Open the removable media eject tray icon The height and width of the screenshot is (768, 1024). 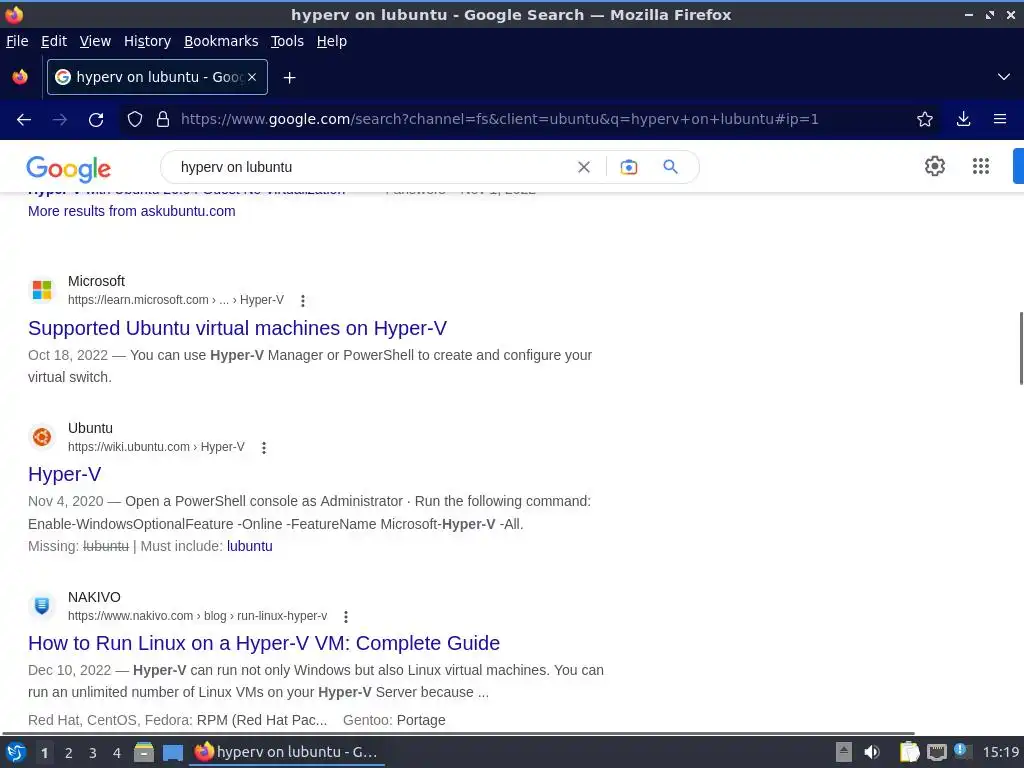click(x=844, y=752)
